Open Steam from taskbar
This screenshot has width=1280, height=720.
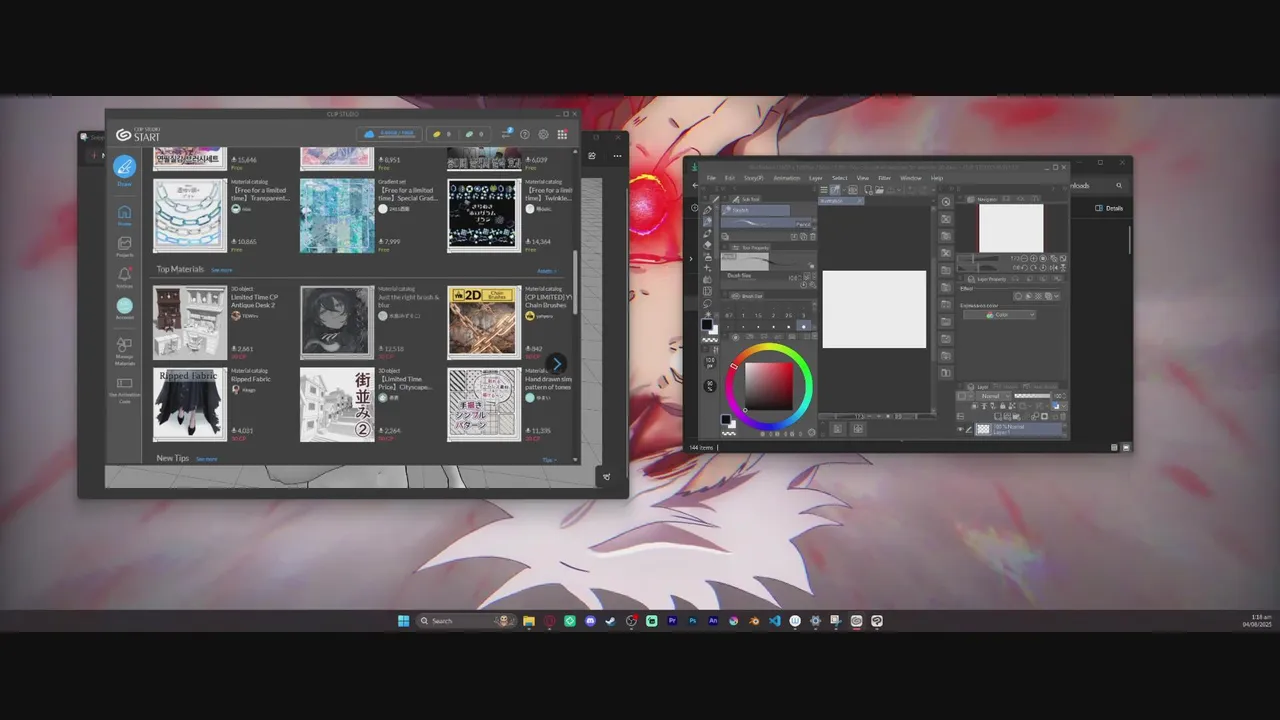tap(610, 621)
